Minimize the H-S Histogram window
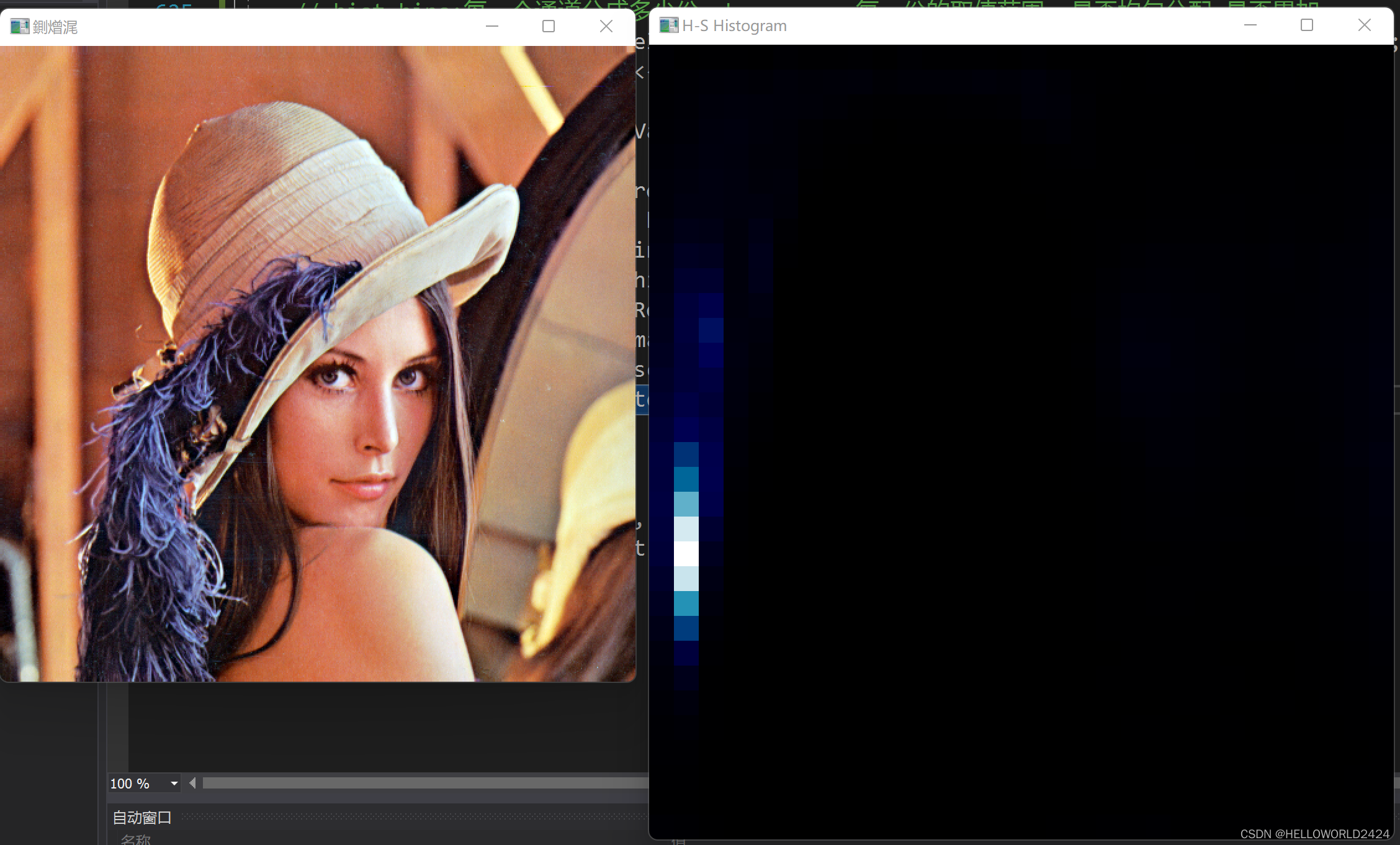 1250,25
